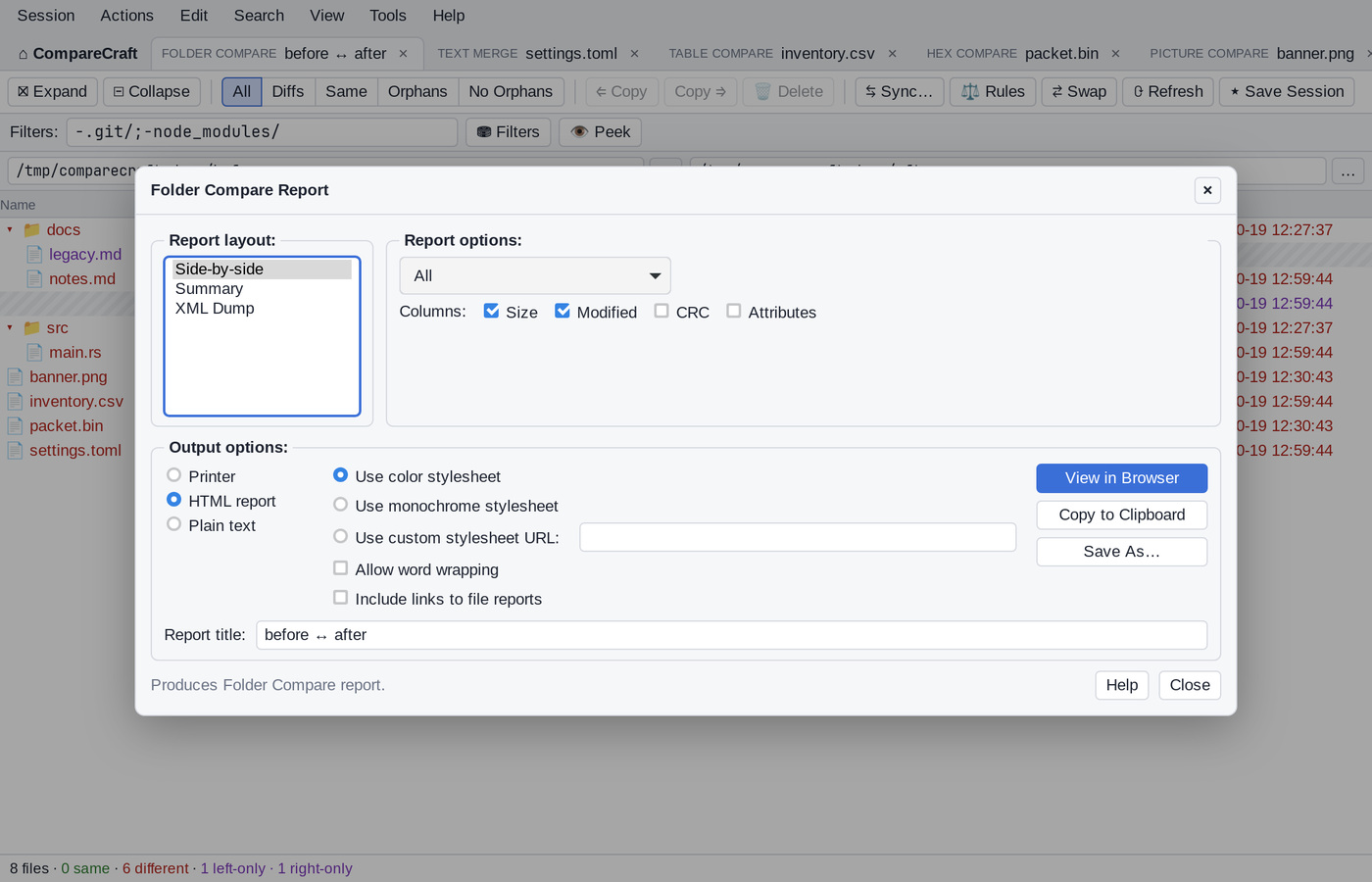Select the Printer output option

coord(173,475)
